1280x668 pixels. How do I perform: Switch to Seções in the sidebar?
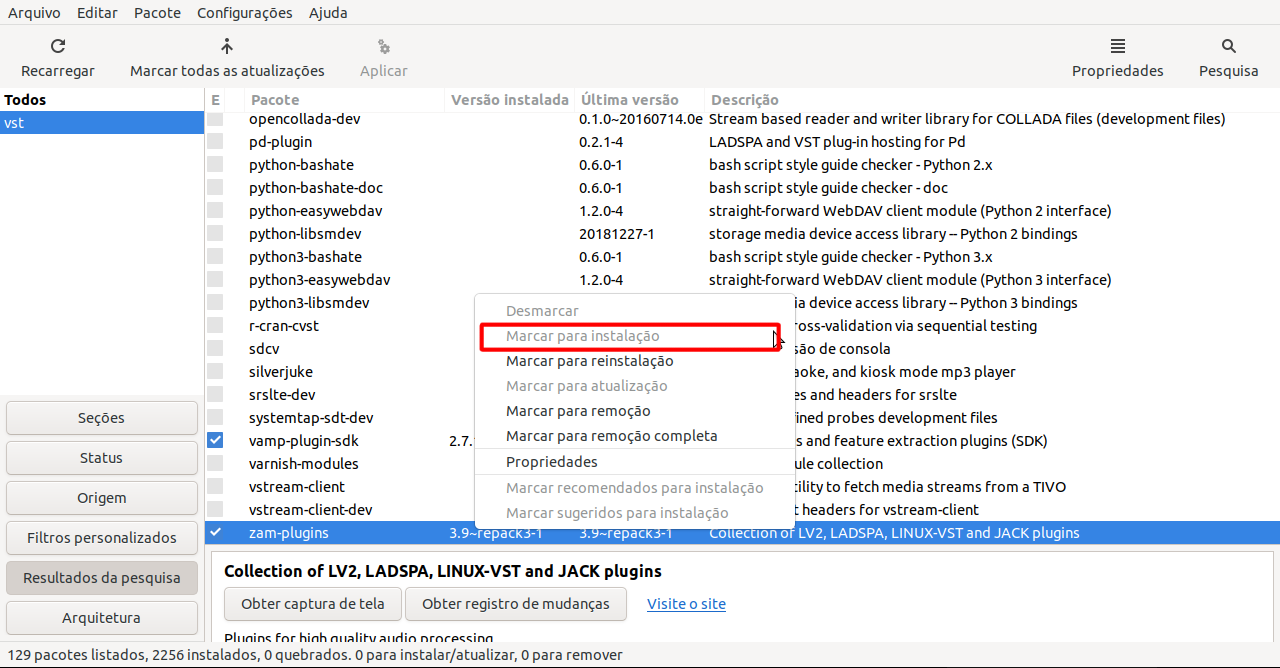[x=101, y=417]
